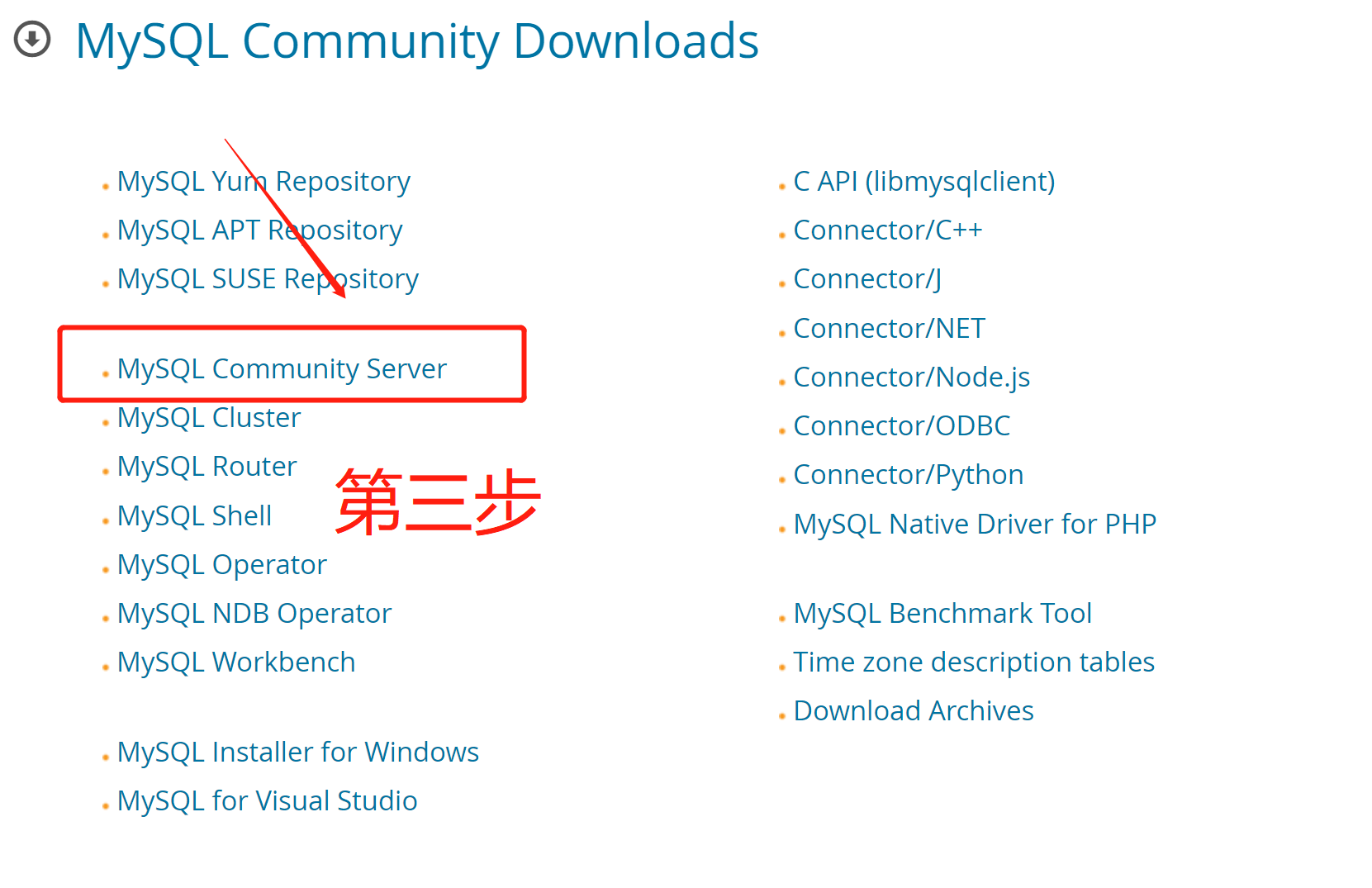This screenshot has height=888, width=1372.
Task: Click the Connector/NET link
Action: point(890,329)
